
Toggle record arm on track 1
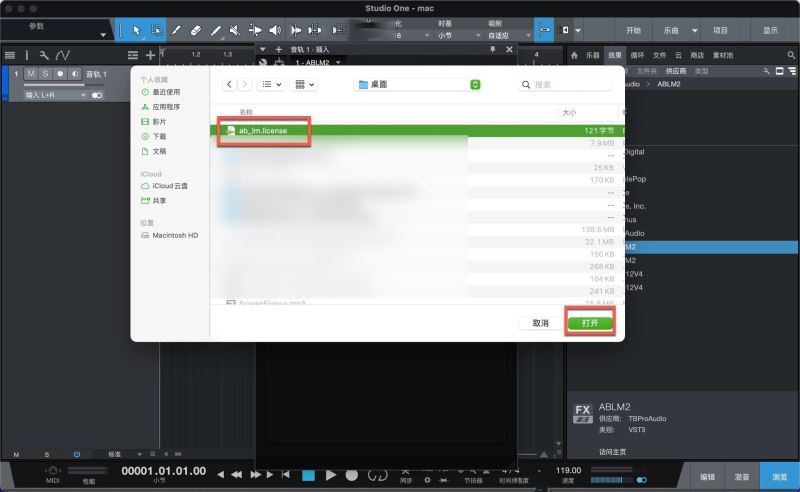click(x=60, y=74)
